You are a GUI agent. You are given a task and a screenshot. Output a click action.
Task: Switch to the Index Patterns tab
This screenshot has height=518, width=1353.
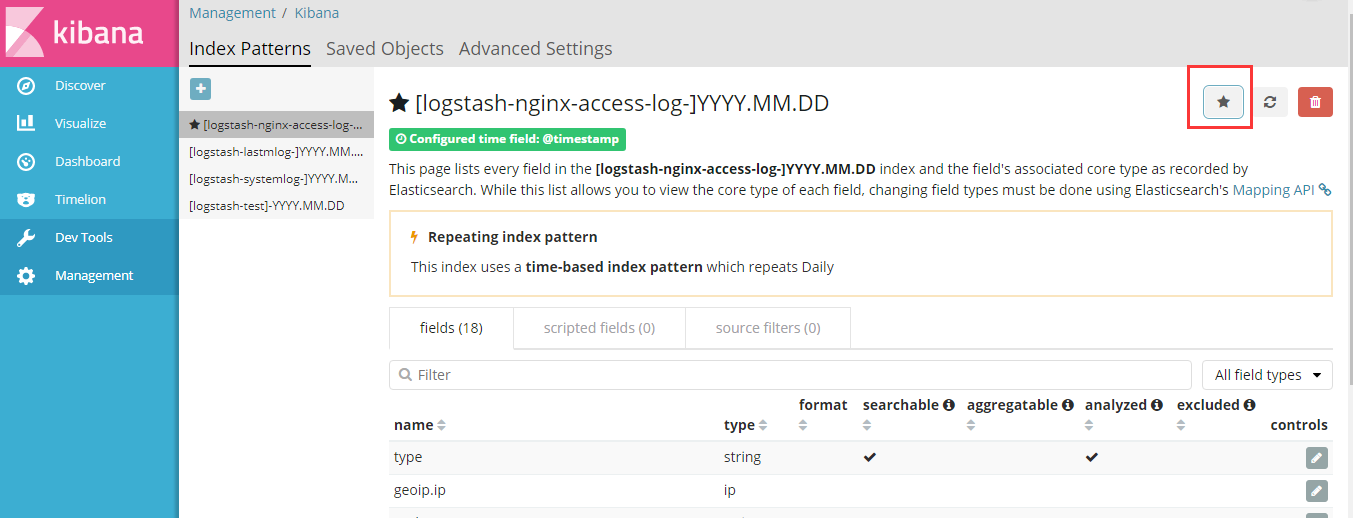pos(250,48)
